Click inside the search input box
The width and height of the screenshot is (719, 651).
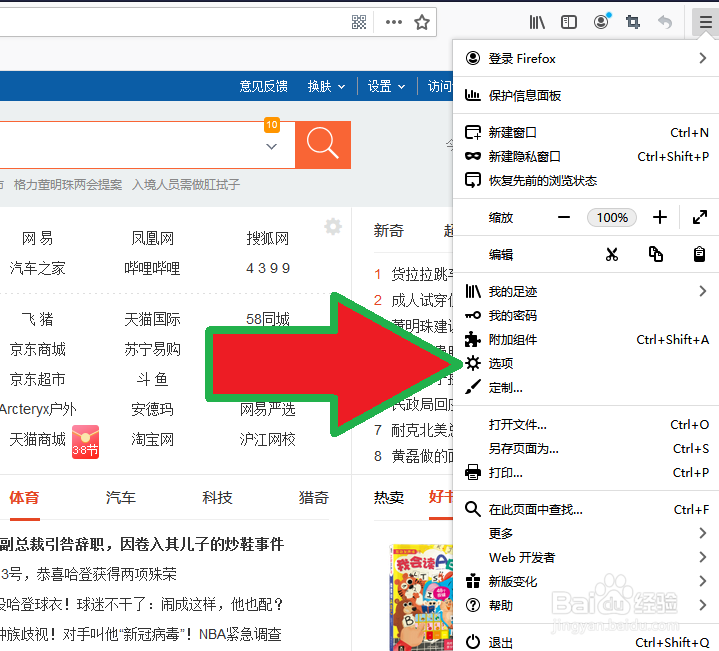147,145
